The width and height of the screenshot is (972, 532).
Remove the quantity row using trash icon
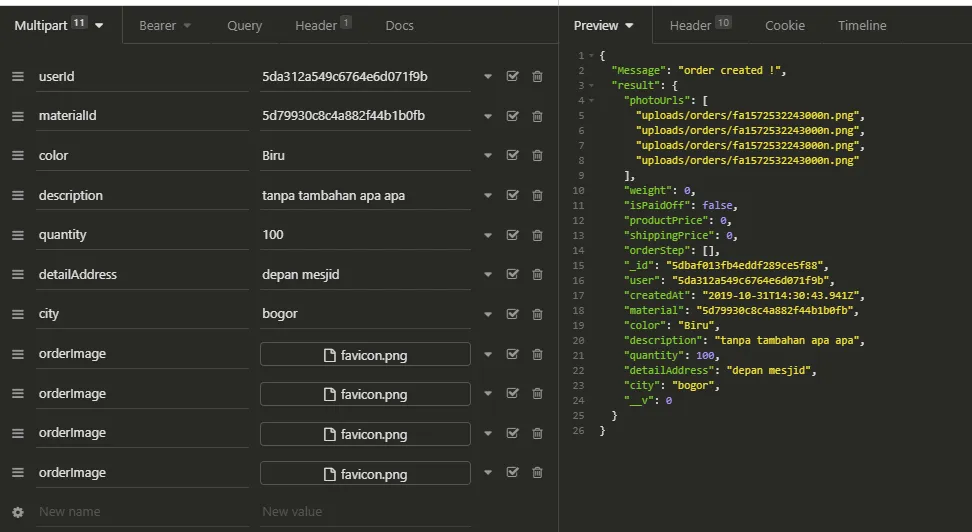click(x=537, y=235)
